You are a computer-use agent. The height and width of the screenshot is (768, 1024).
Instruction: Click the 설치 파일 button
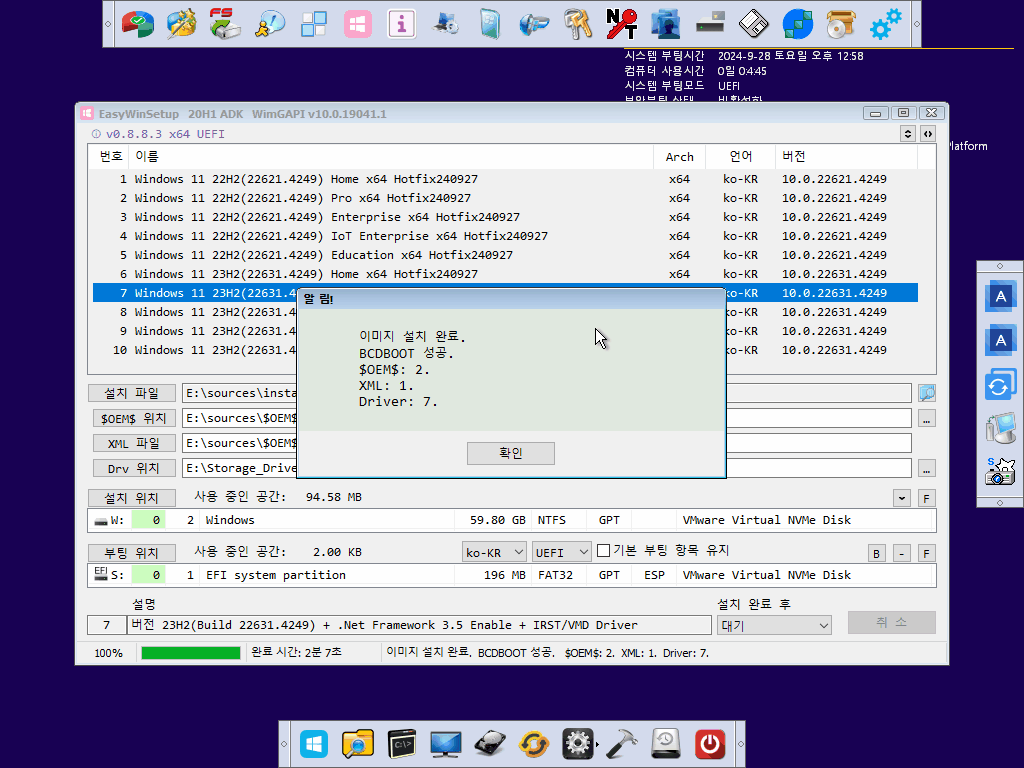pyautogui.click(x=132, y=393)
